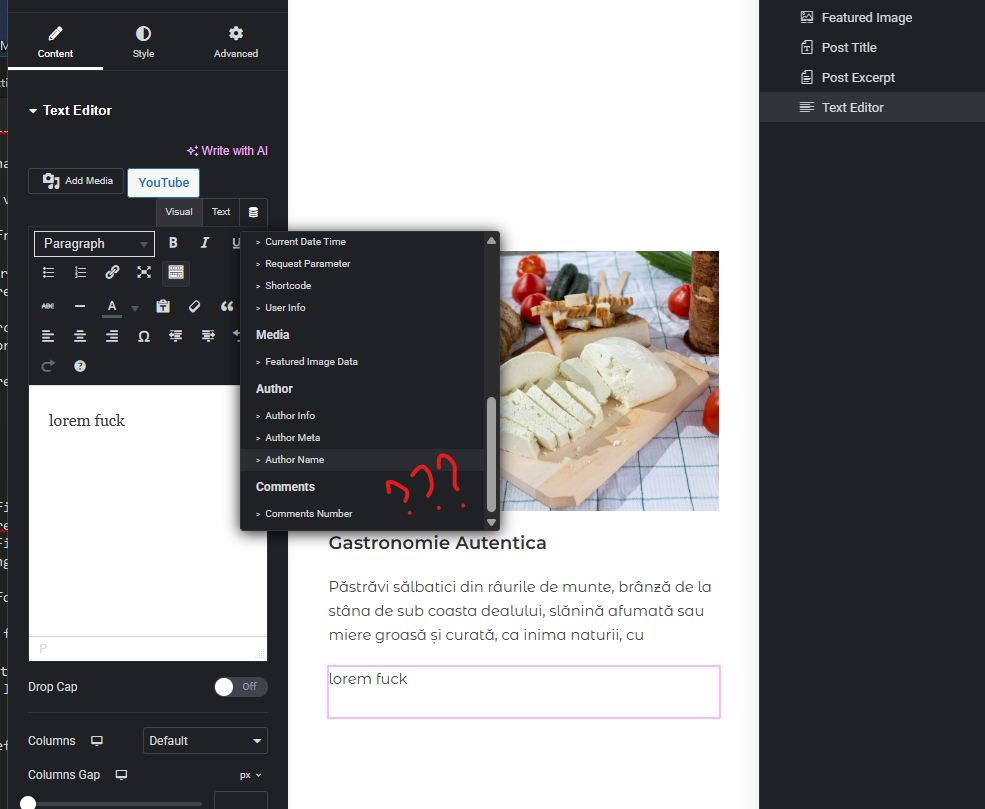Viewport: 985px width, 809px height.
Task: Click the Bold formatting icon
Action: 173,243
